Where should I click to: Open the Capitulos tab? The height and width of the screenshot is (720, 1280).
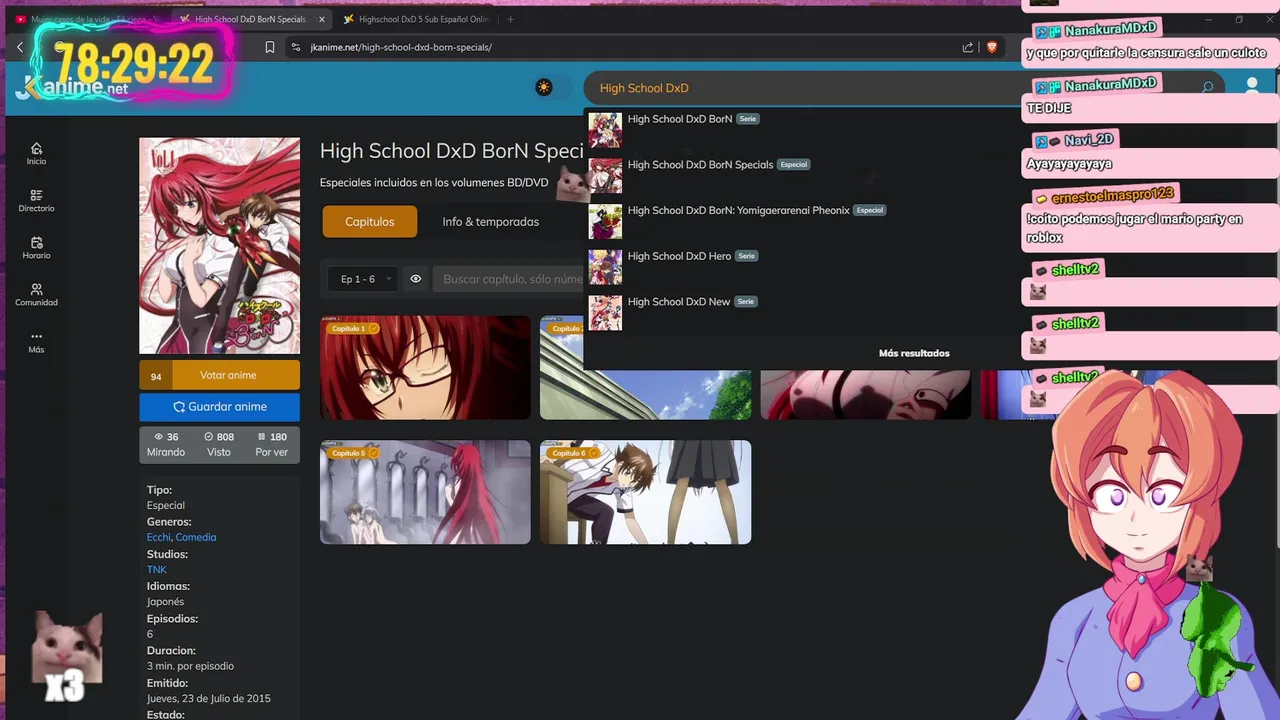(369, 222)
